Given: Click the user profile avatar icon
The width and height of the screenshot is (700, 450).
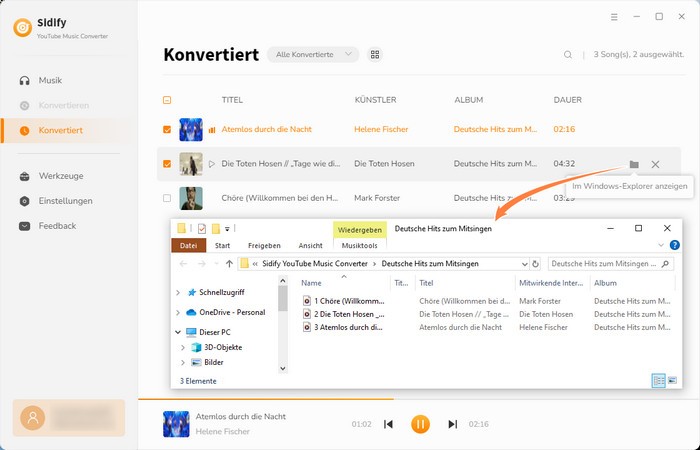Looking at the screenshot, I should 33,418.
